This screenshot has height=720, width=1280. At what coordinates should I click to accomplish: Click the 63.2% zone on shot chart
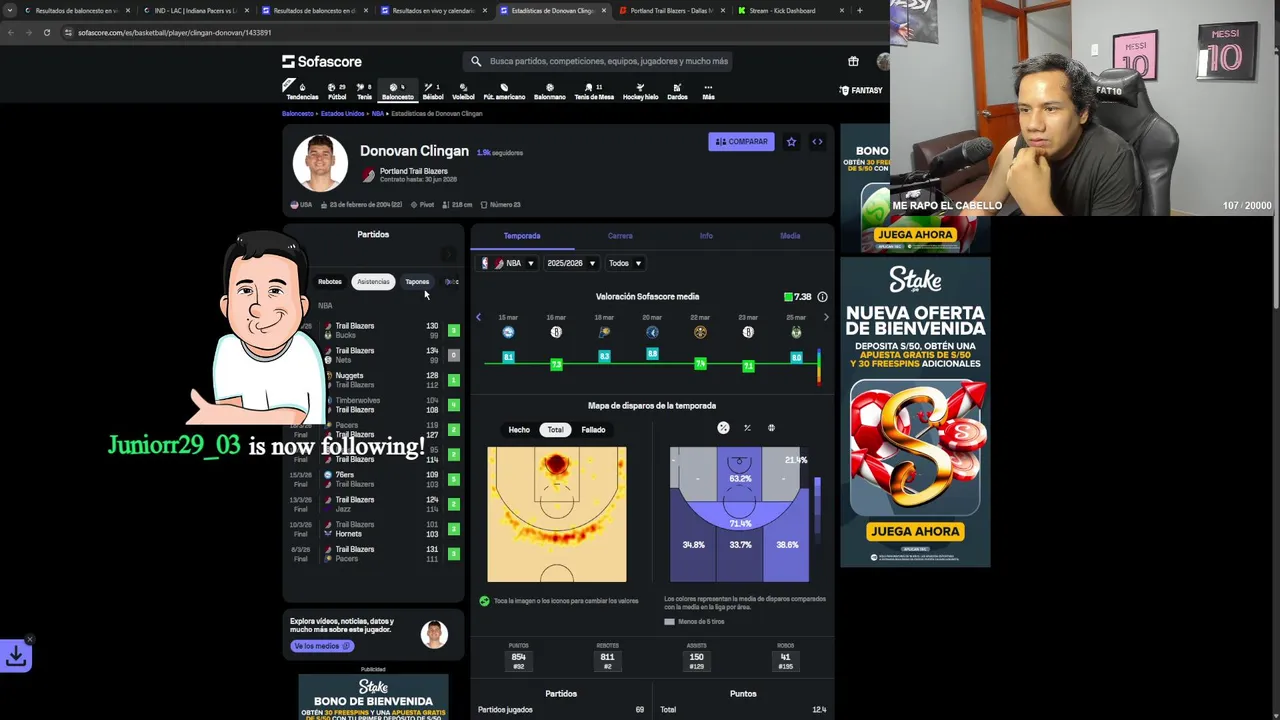click(x=739, y=479)
